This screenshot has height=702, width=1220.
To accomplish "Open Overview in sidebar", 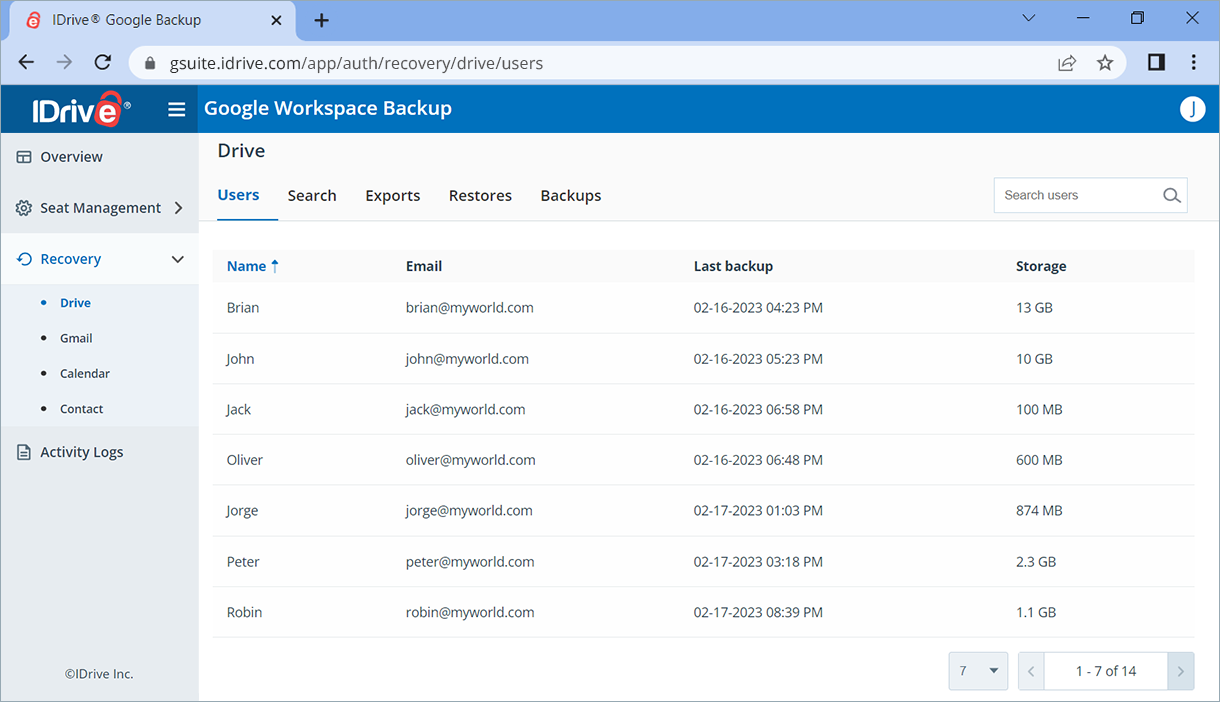I will point(71,157).
